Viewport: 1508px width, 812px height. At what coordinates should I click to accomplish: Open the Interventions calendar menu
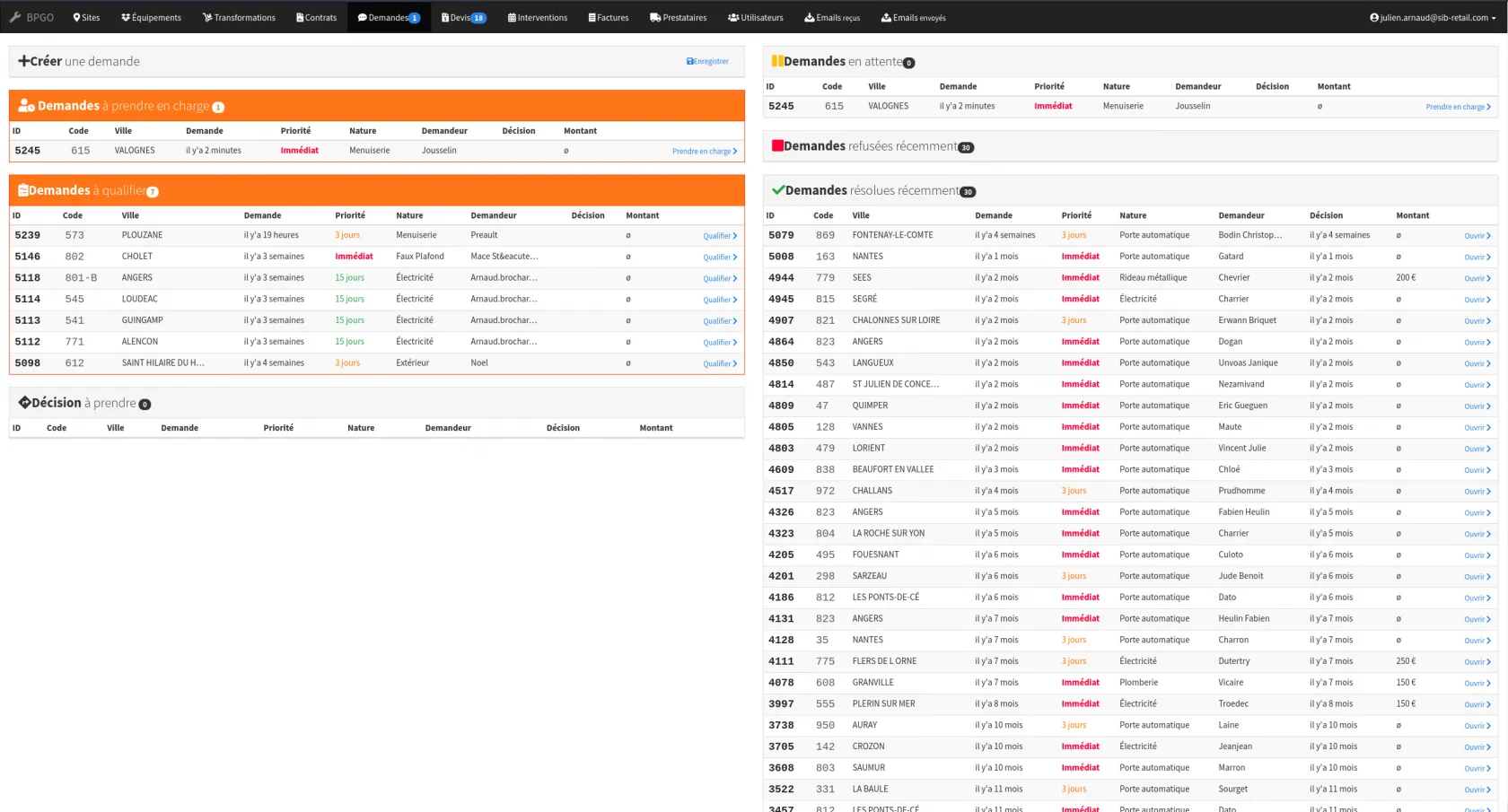click(537, 17)
